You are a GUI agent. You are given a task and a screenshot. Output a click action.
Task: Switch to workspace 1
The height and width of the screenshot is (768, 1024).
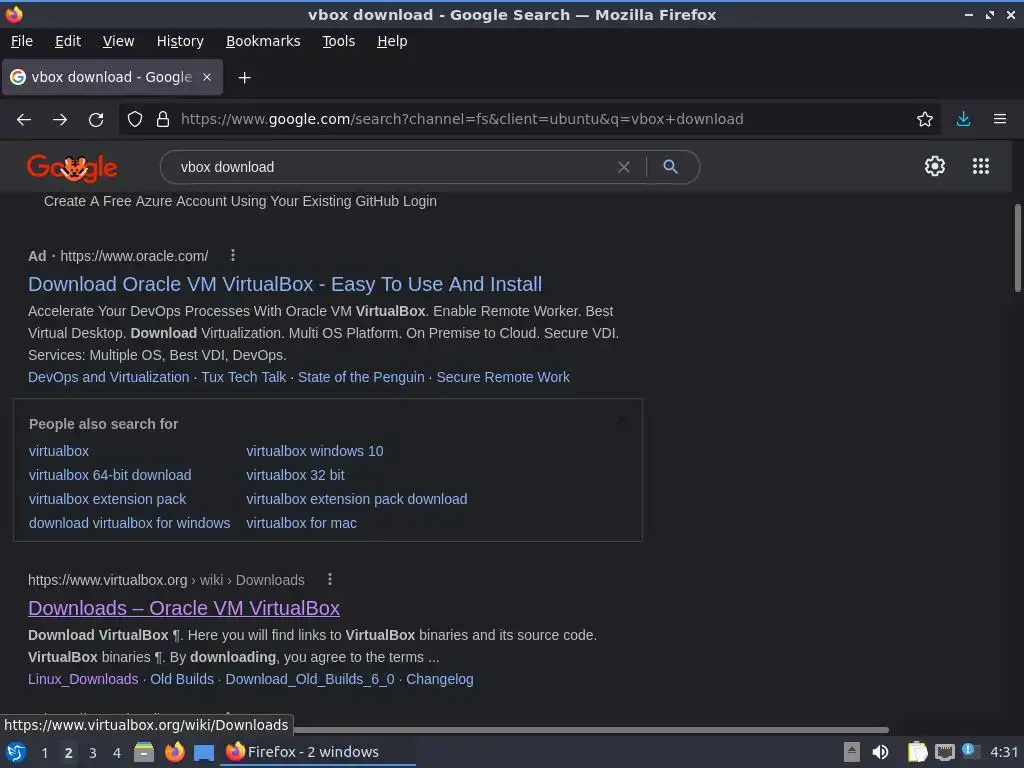[x=44, y=753]
